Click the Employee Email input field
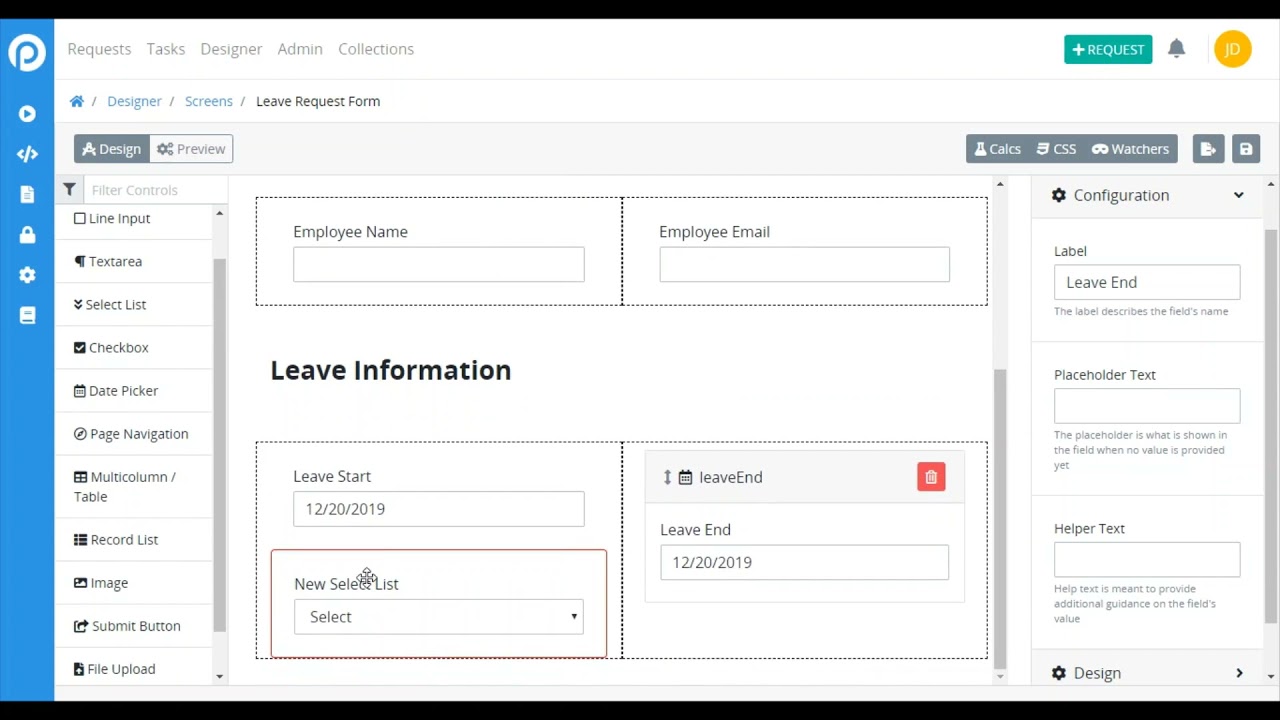Screen dimensions: 1280x720 tap(804, 265)
